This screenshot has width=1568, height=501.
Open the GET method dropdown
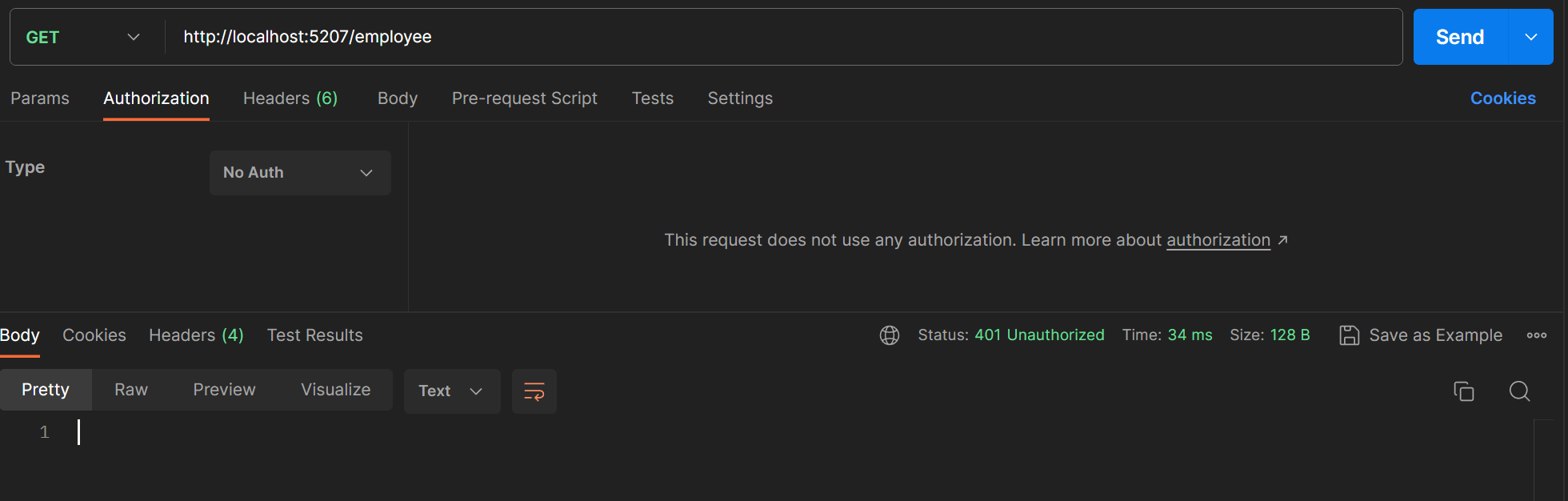pos(83,37)
